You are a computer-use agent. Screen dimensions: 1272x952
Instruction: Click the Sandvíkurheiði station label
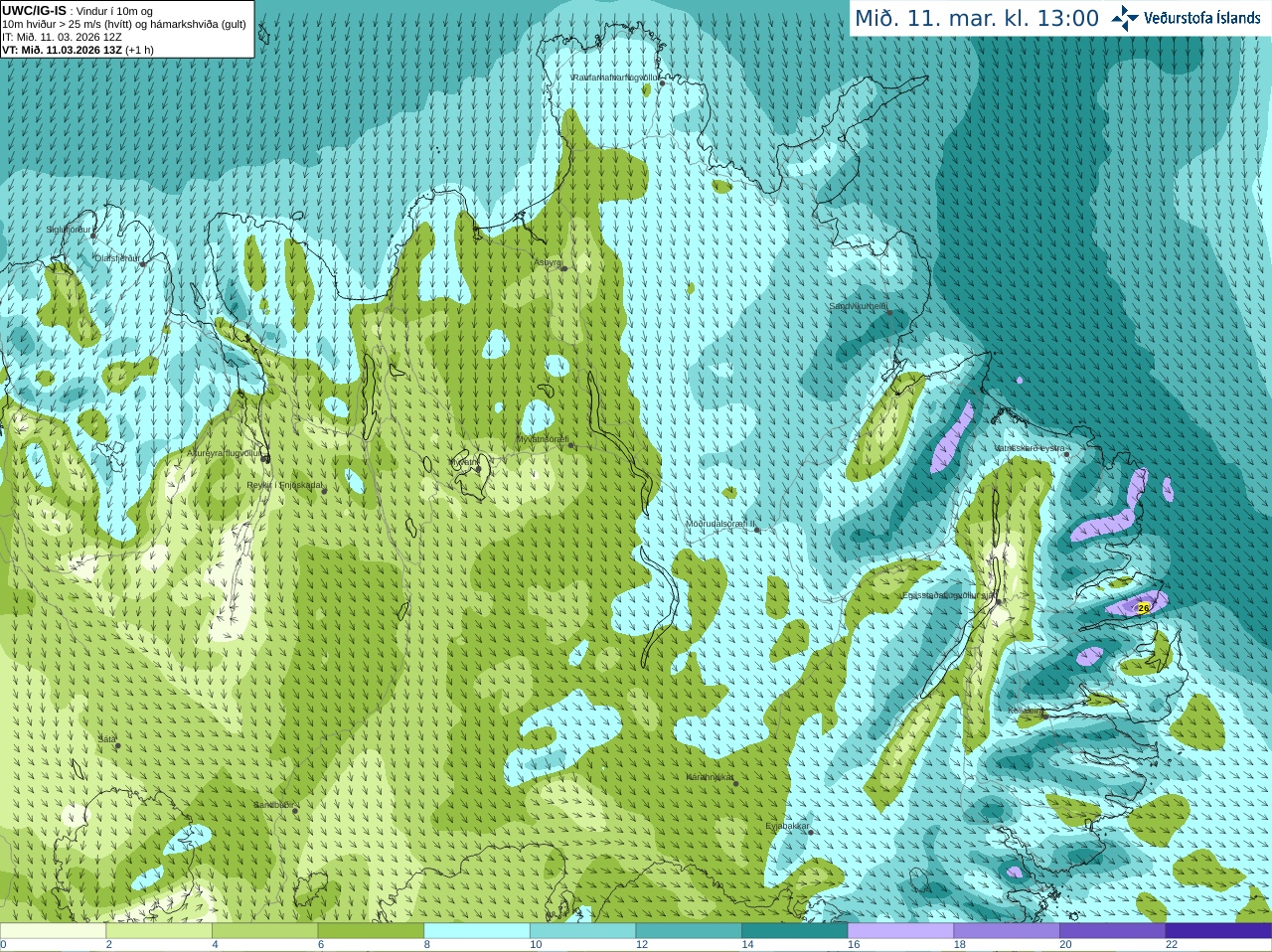point(859,306)
